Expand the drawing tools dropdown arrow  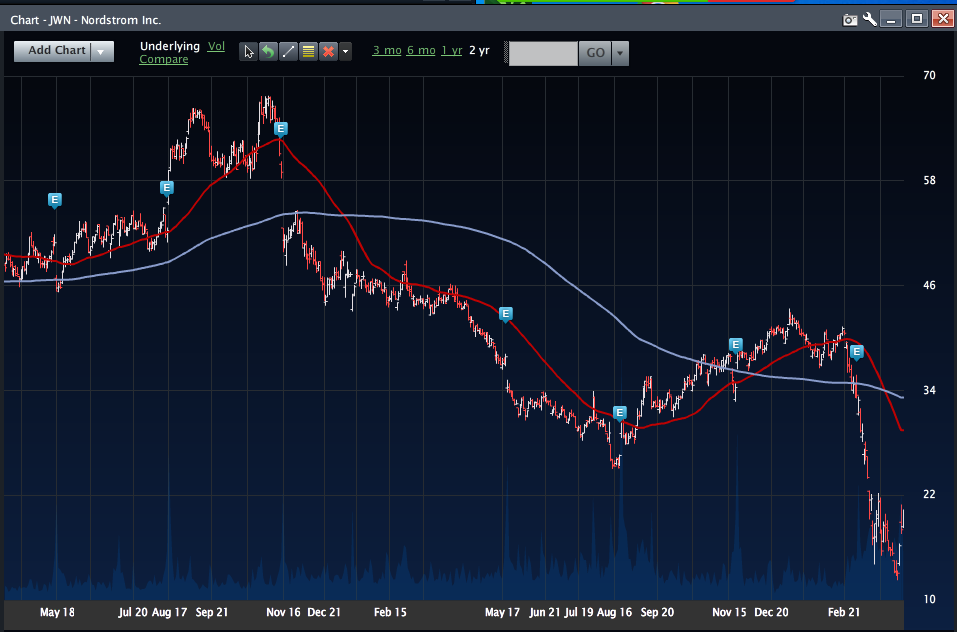345,52
